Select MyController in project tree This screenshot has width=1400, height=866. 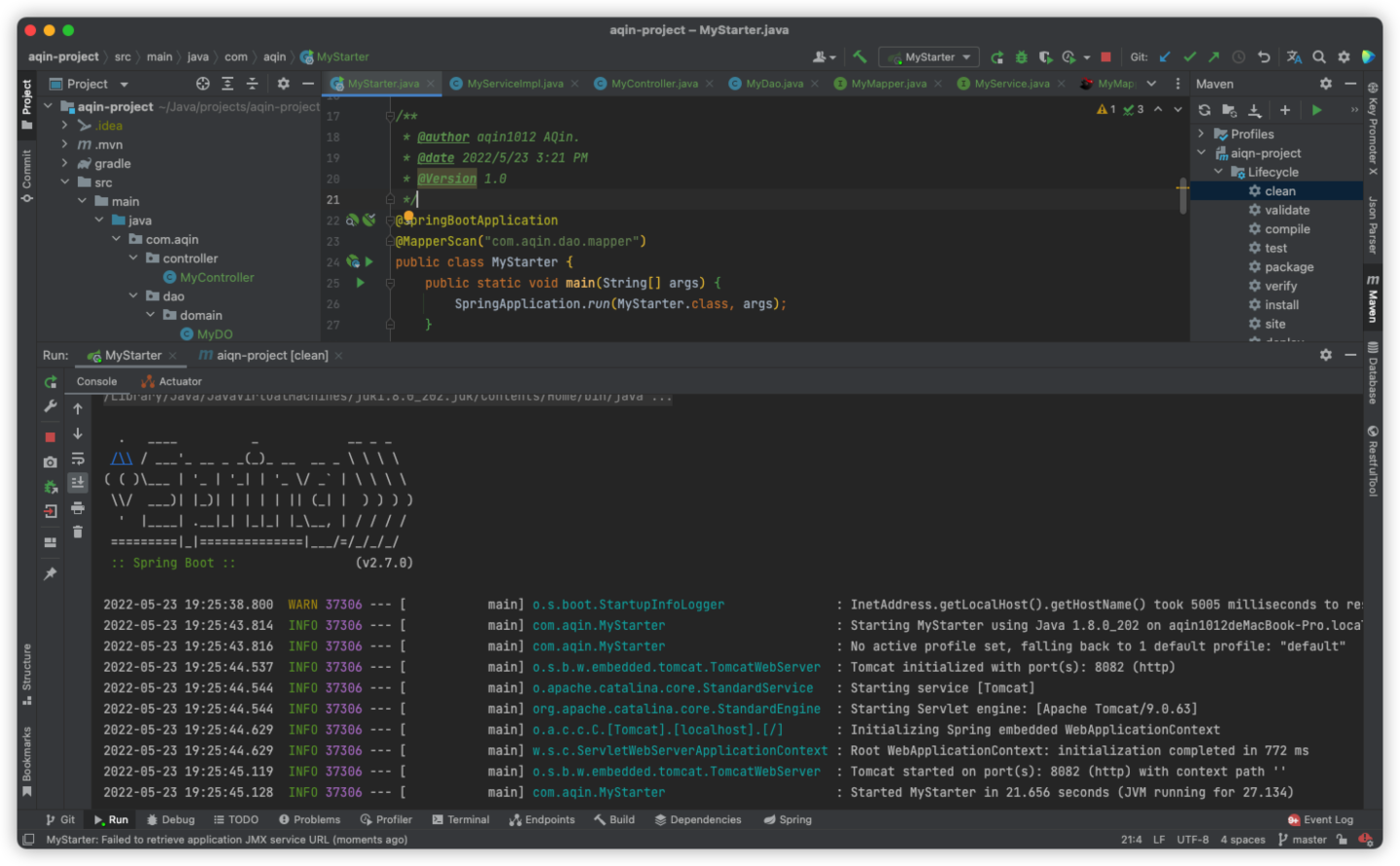(x=217, y=277)
